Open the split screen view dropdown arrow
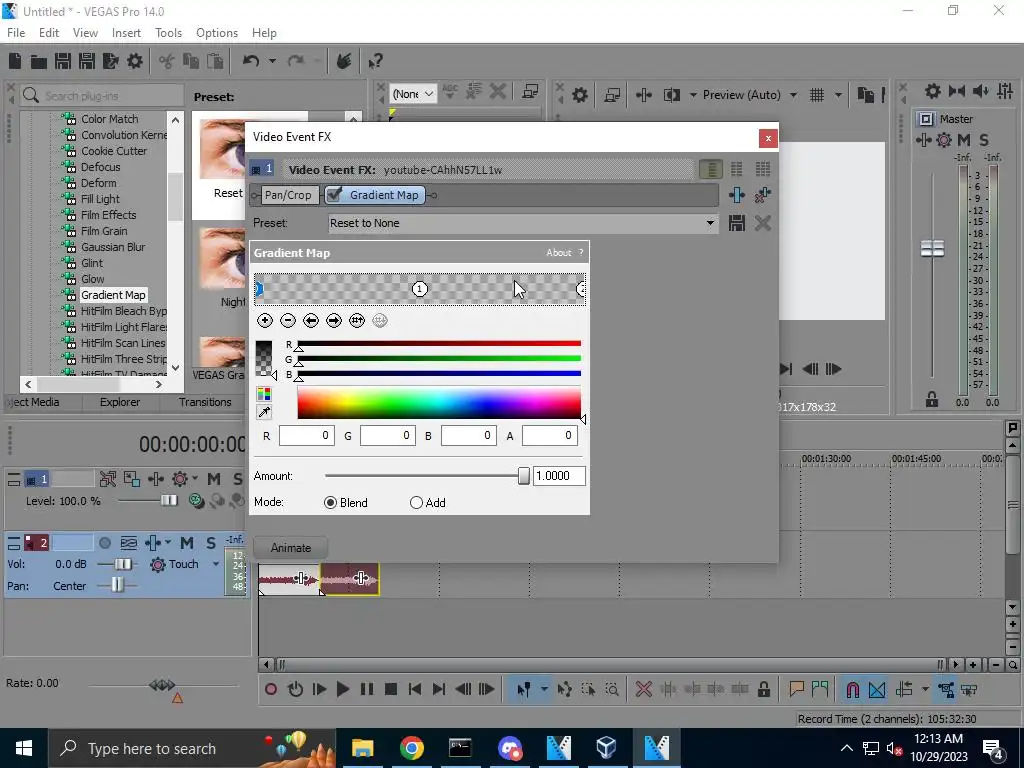 coord(693,95)
